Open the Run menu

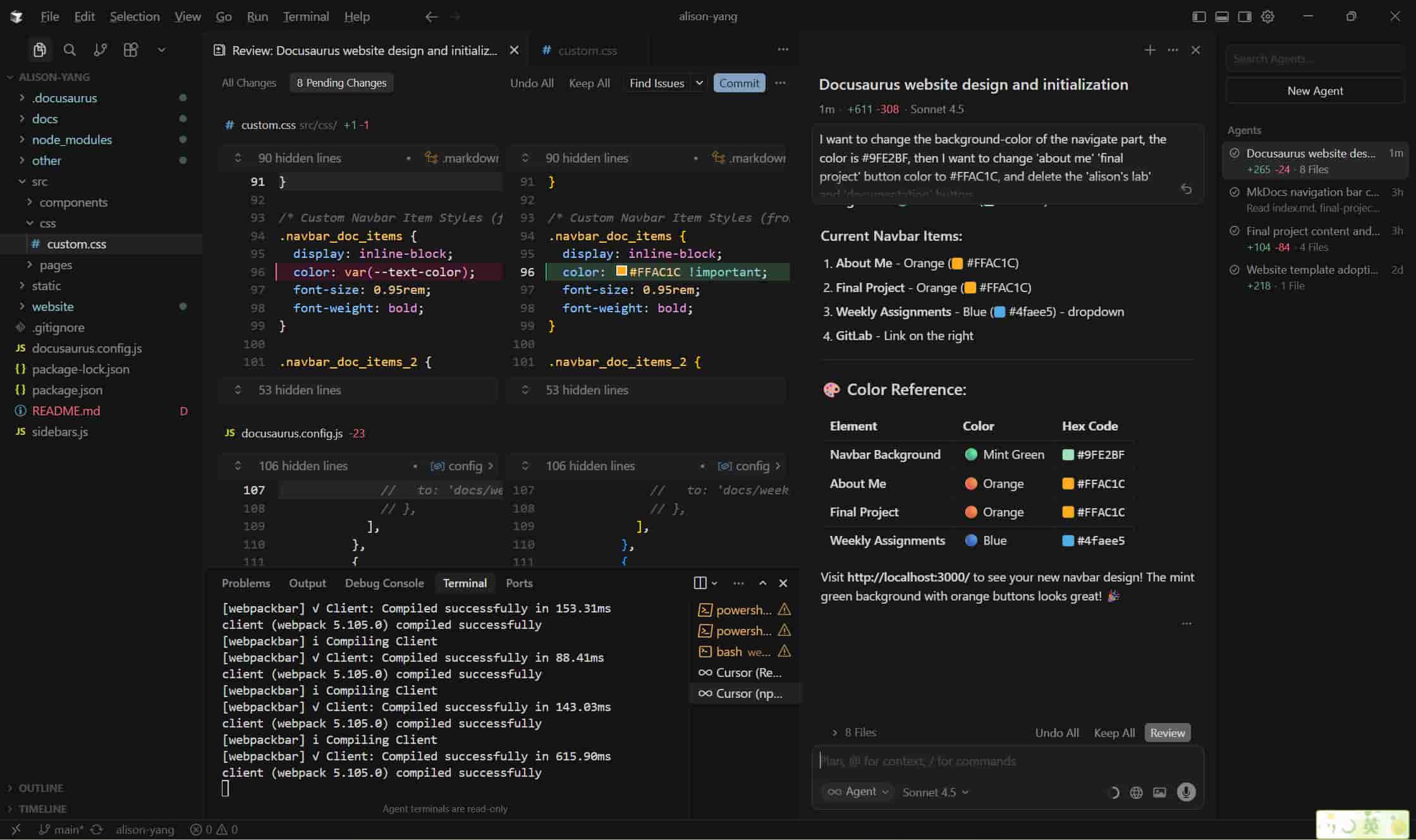tap(257, 16)
